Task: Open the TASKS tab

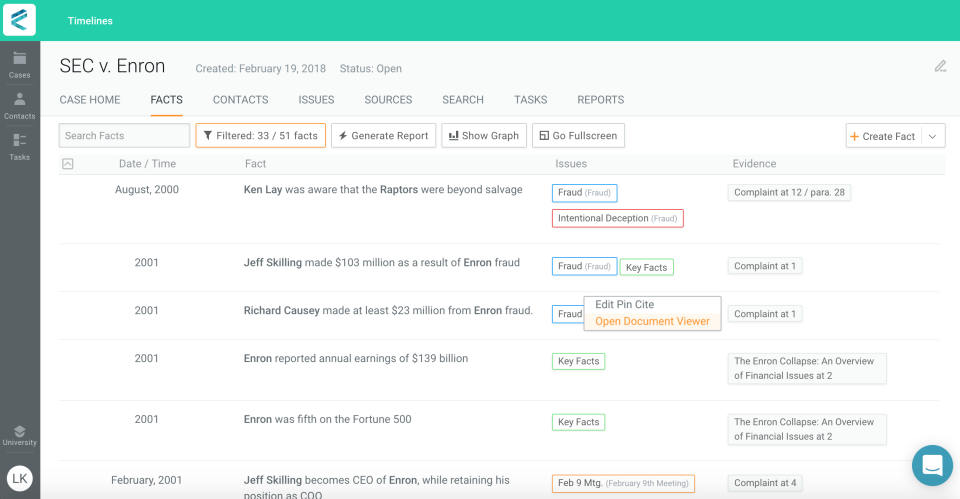Action: [531, 100]
